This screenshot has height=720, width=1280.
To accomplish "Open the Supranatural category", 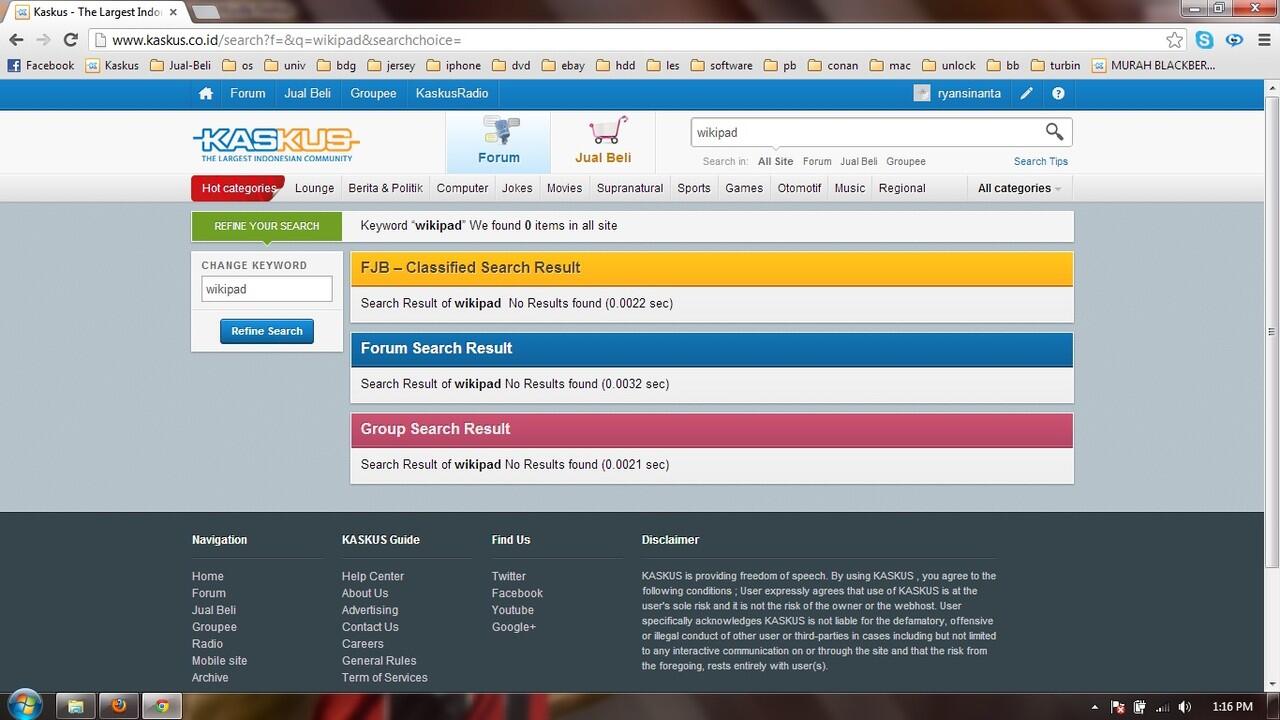I will [x=630, y=188].
